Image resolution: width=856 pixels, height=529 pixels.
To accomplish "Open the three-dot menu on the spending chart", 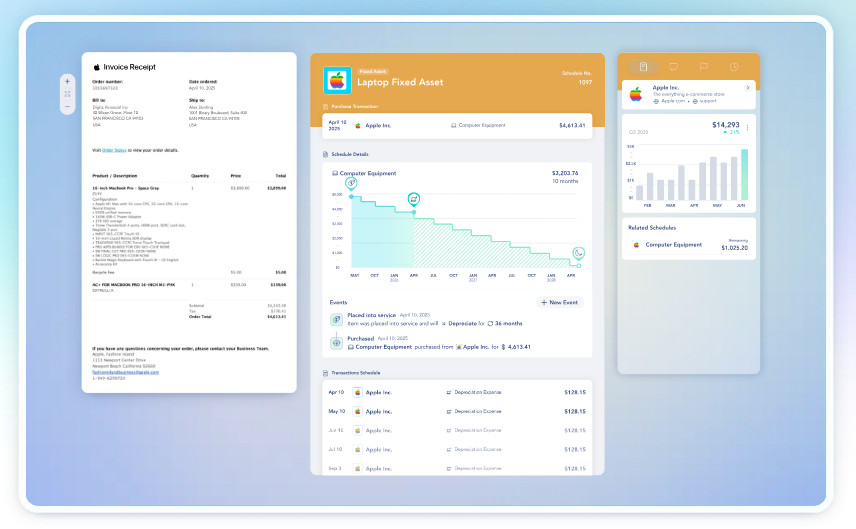I will click(x=747, y=128).
